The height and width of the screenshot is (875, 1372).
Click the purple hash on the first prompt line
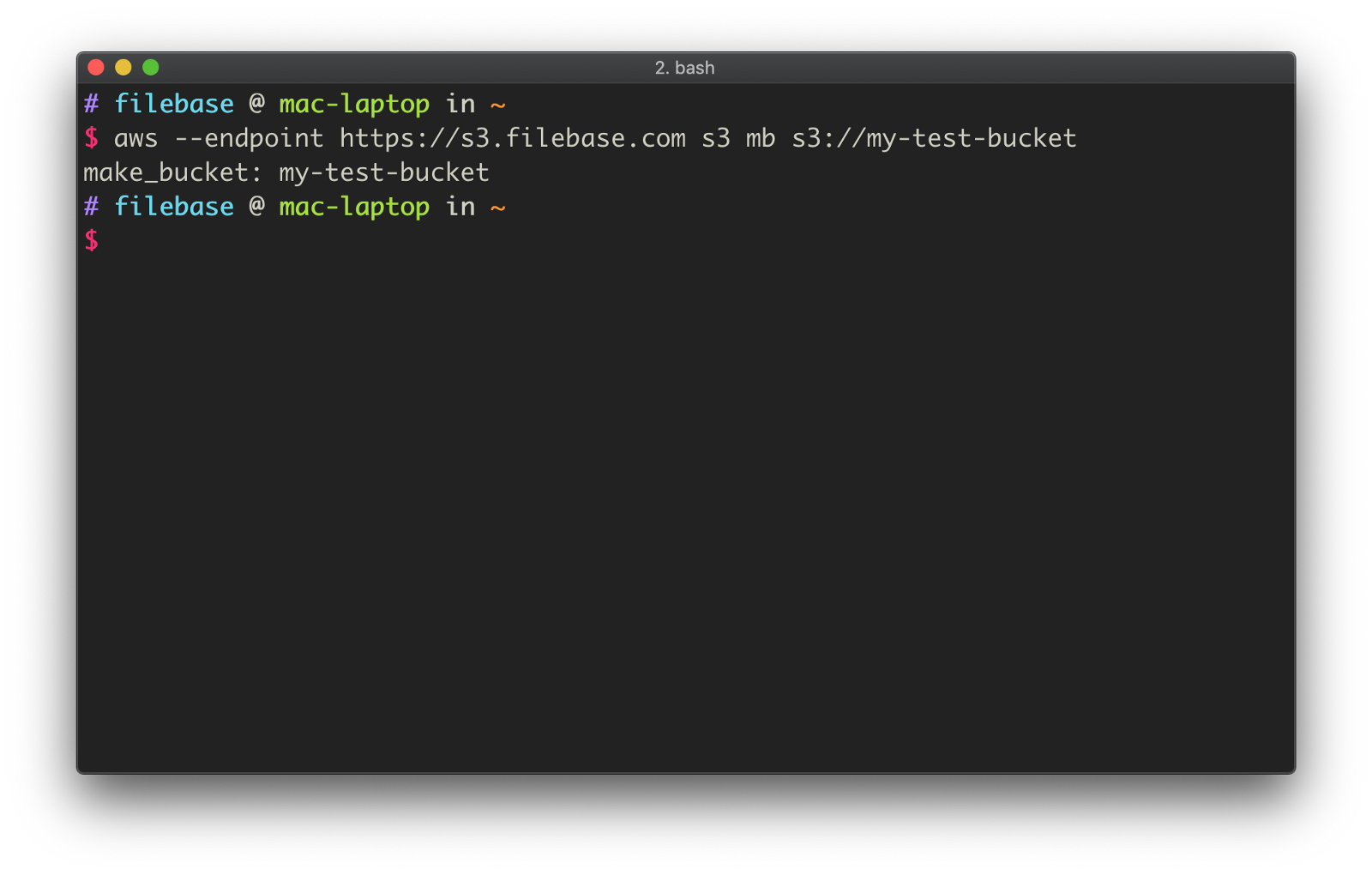(x=91, y=104)
